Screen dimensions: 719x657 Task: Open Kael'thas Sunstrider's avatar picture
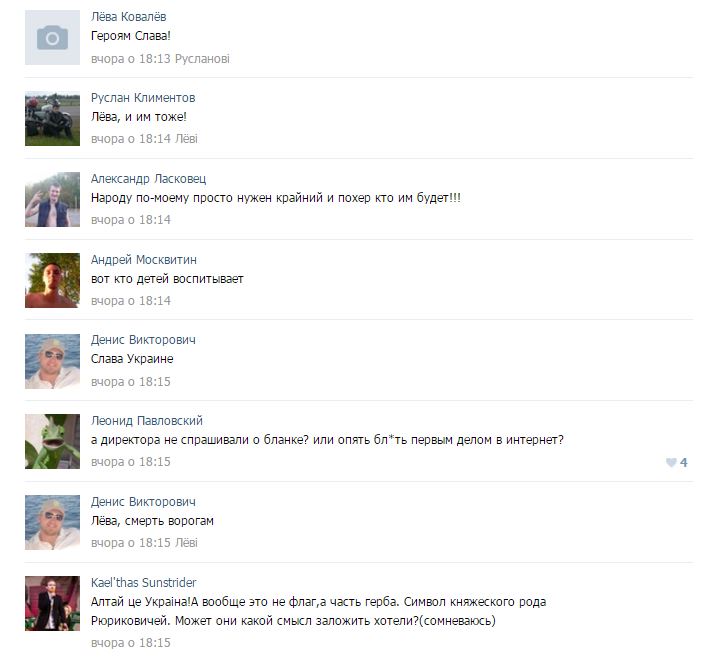coord(52,603)
